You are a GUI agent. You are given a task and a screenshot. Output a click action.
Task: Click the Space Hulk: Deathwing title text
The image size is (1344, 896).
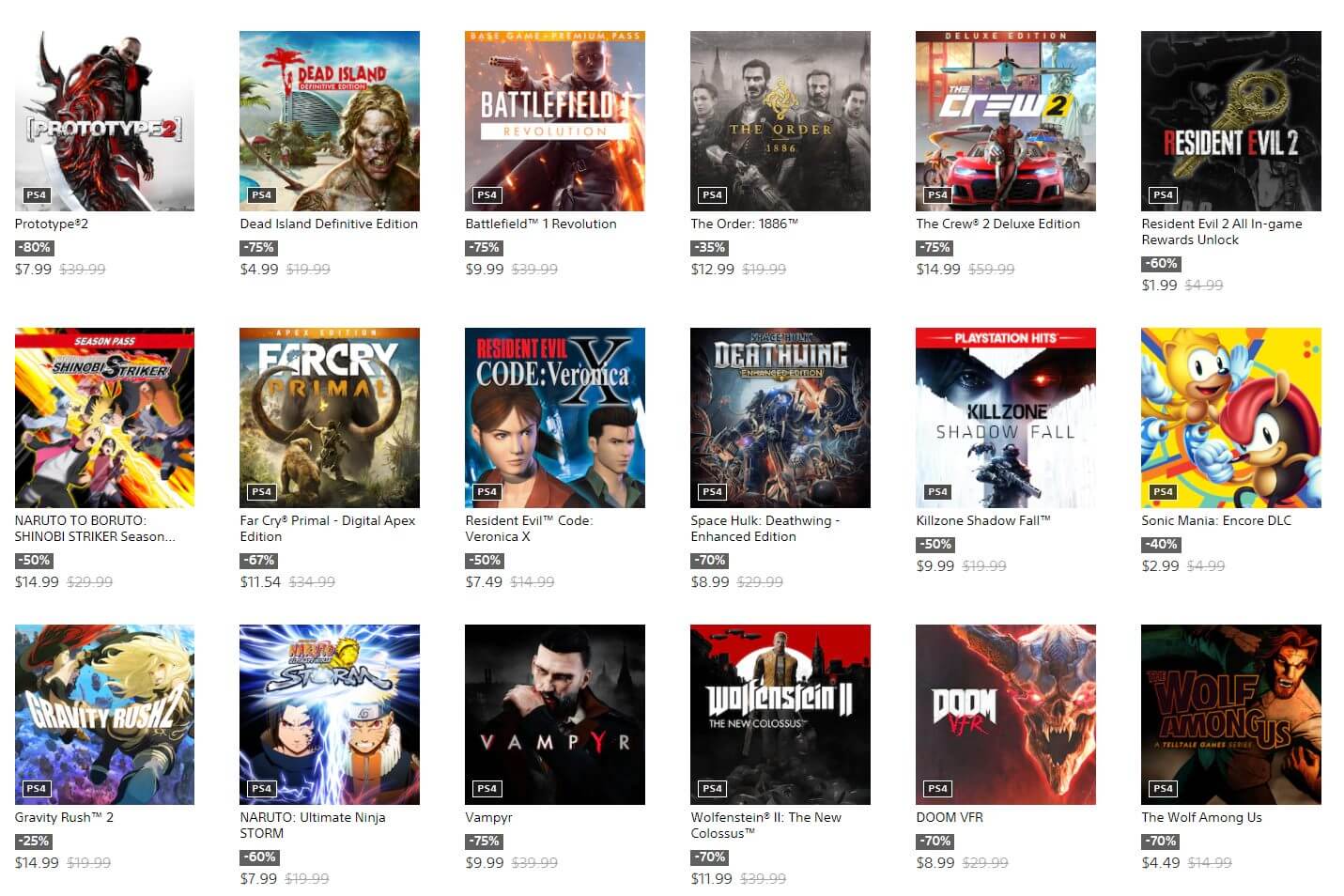click(x=765, y=528)
